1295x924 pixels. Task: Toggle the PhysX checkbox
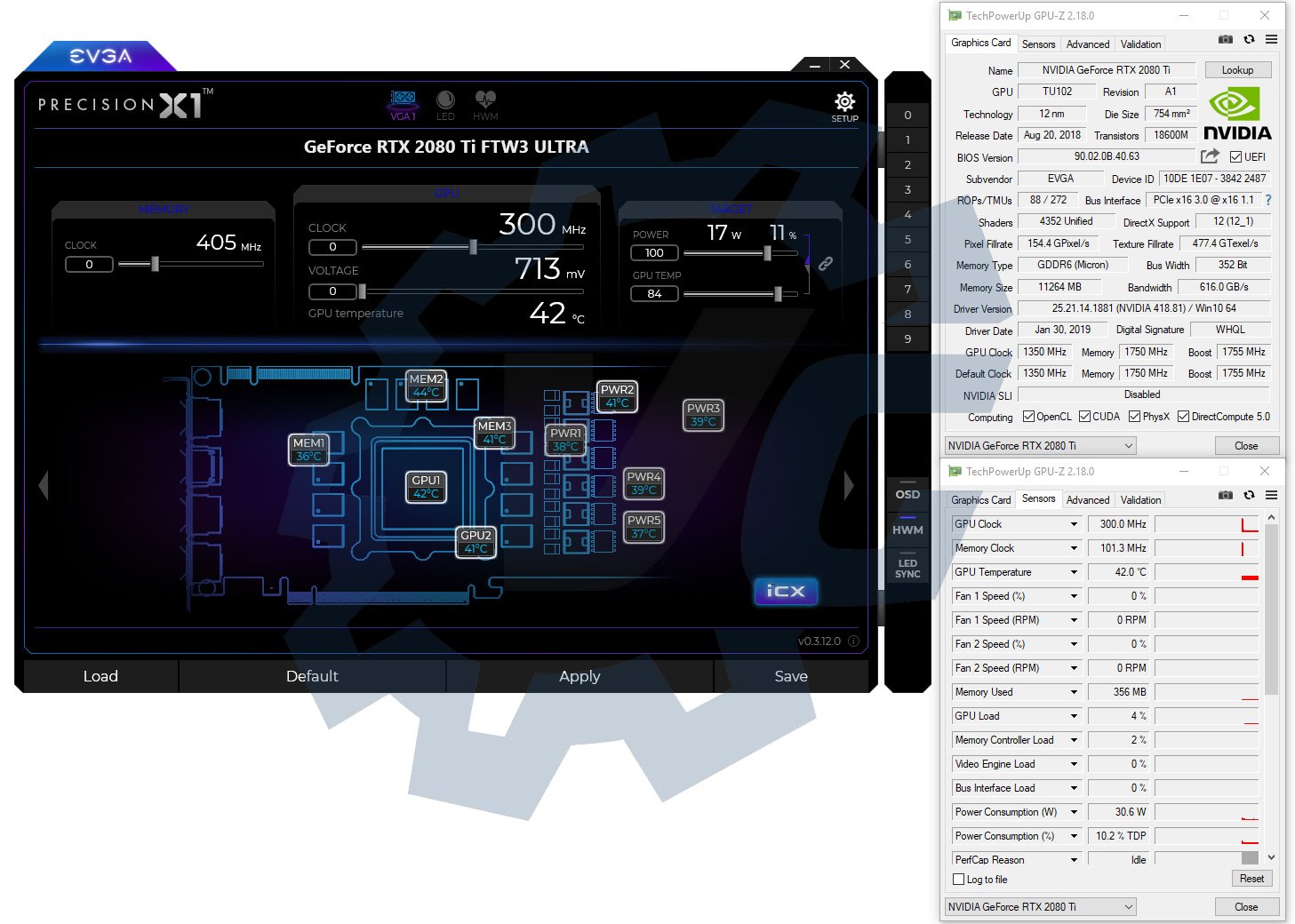(1134, 417)
